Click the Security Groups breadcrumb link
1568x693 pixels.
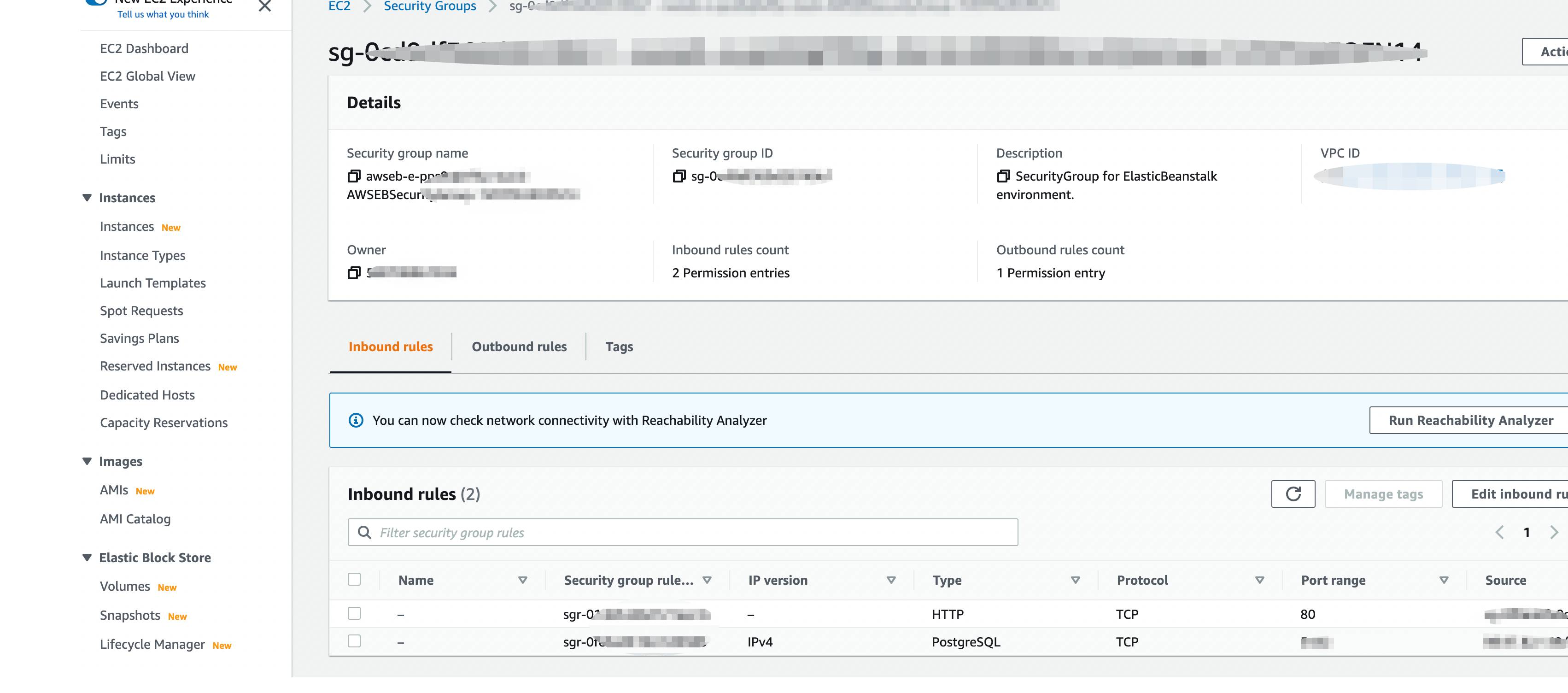(430, 6)
